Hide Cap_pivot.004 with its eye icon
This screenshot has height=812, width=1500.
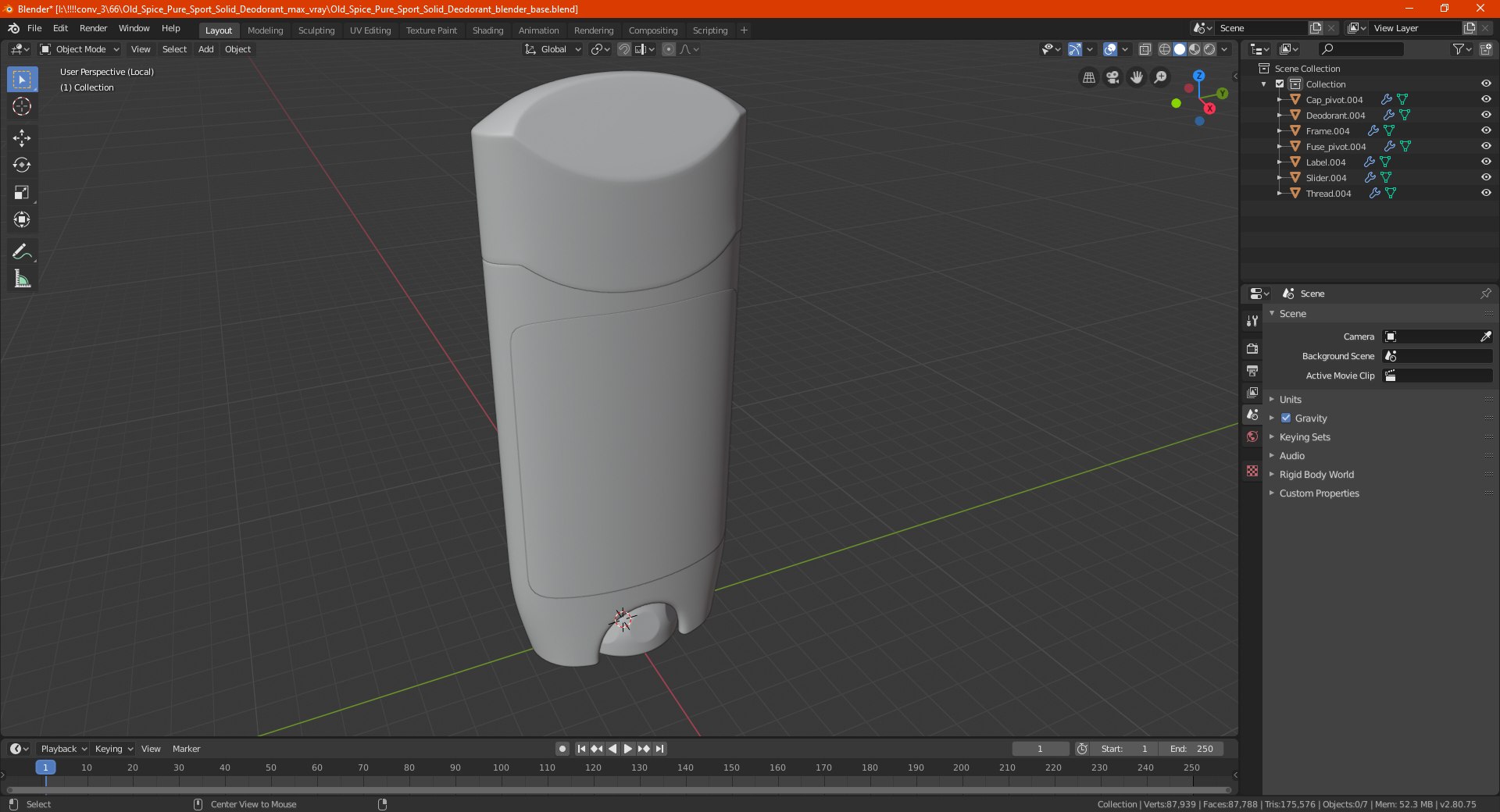[1486, 99]
